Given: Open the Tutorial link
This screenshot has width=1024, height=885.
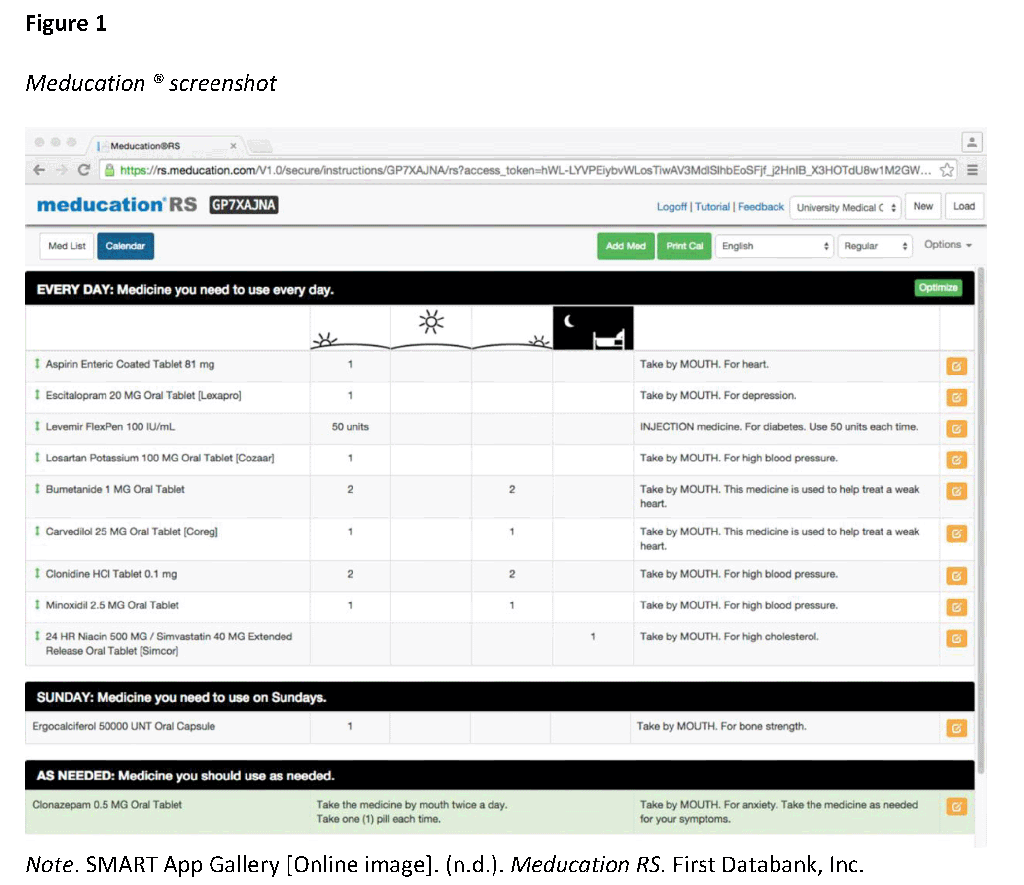Looking at the screenshot, I should pos(712,207).
